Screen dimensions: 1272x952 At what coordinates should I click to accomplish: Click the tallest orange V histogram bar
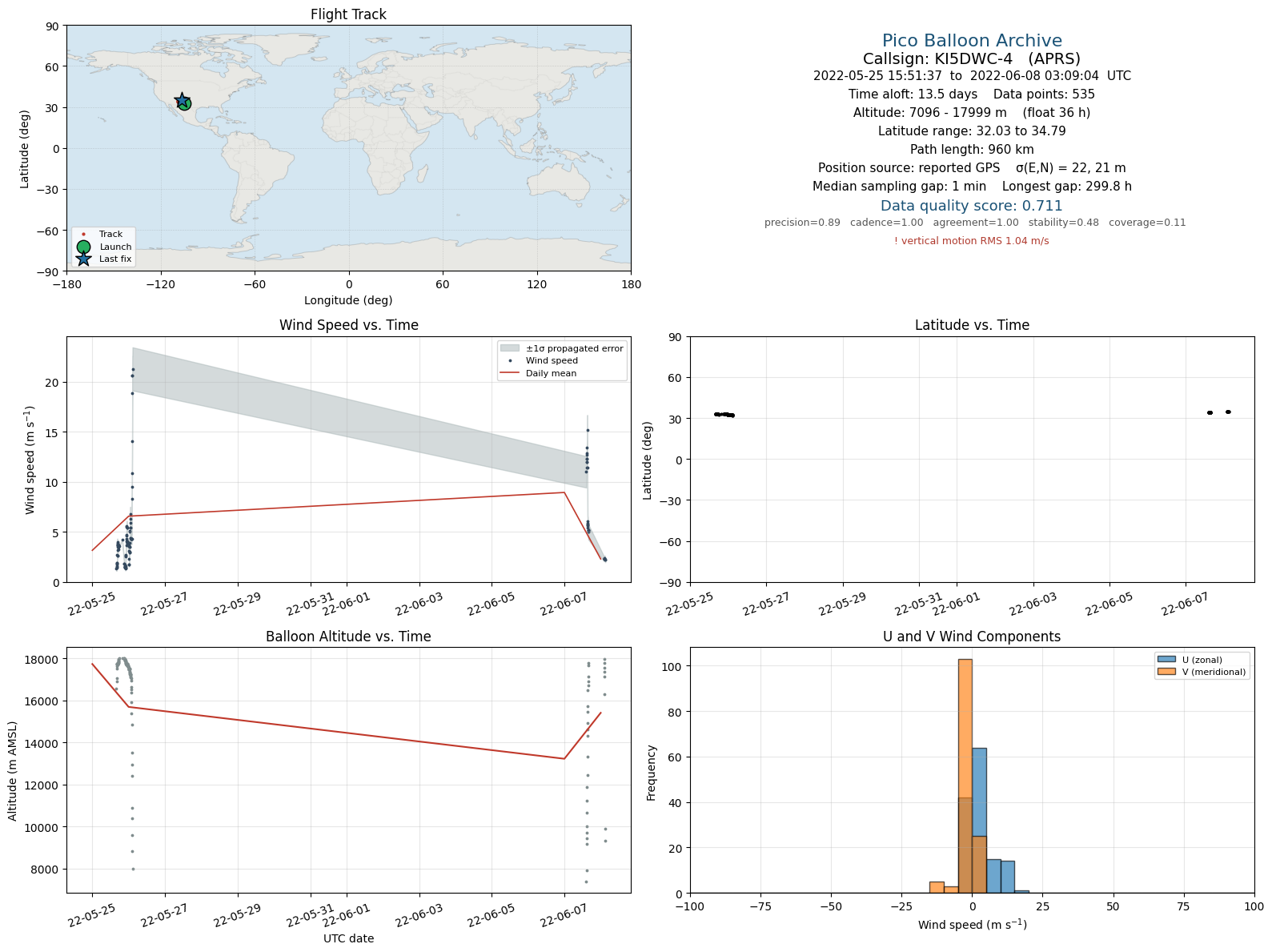pyautogui.click(x=965, y=776)
